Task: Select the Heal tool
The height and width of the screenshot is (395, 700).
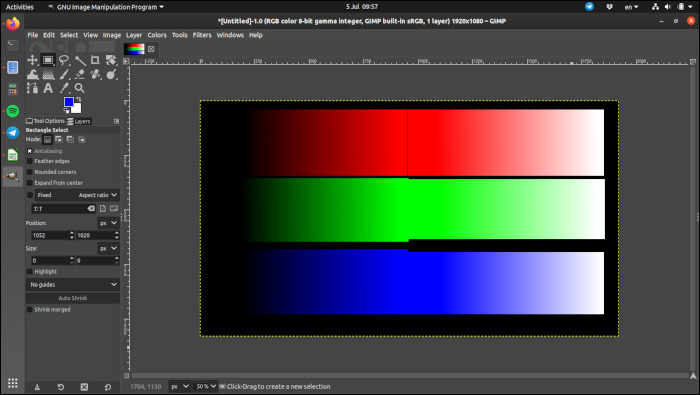Action: coord(95,74)
